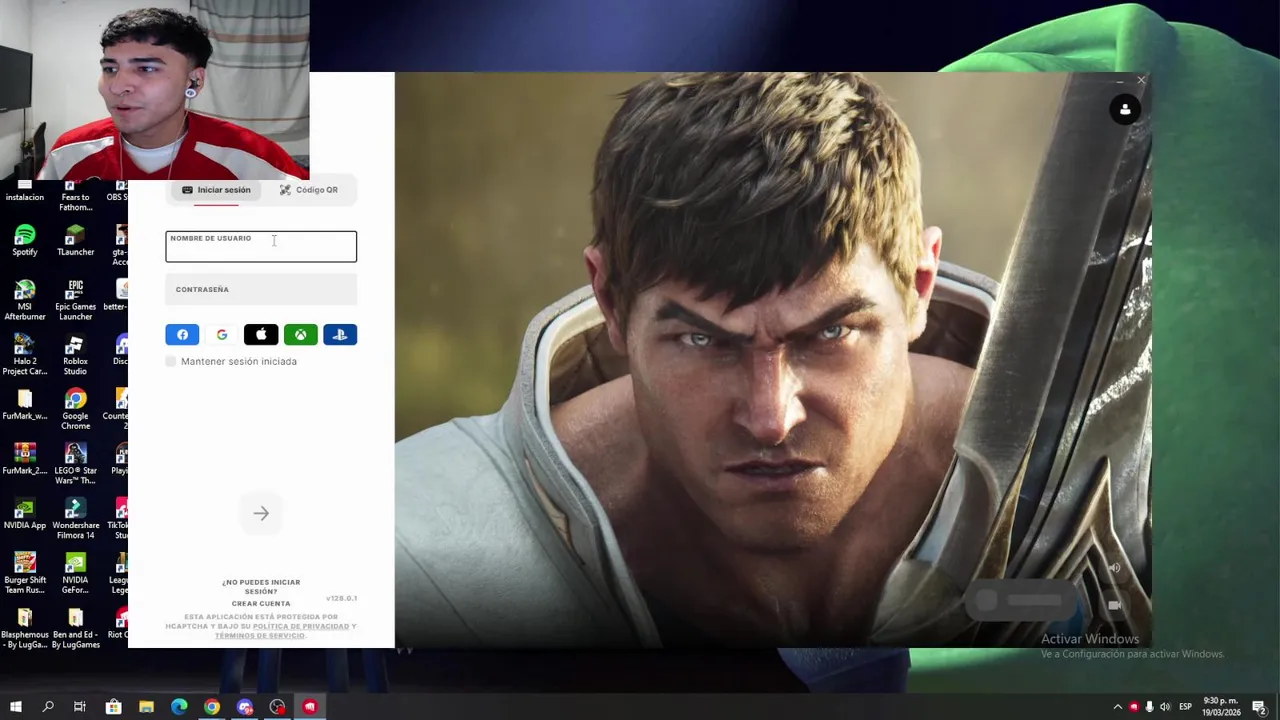Open FurMark_w desktop folder
Image resolution: width=1280 pixels, height=720 pixels.
click(24, 405)
